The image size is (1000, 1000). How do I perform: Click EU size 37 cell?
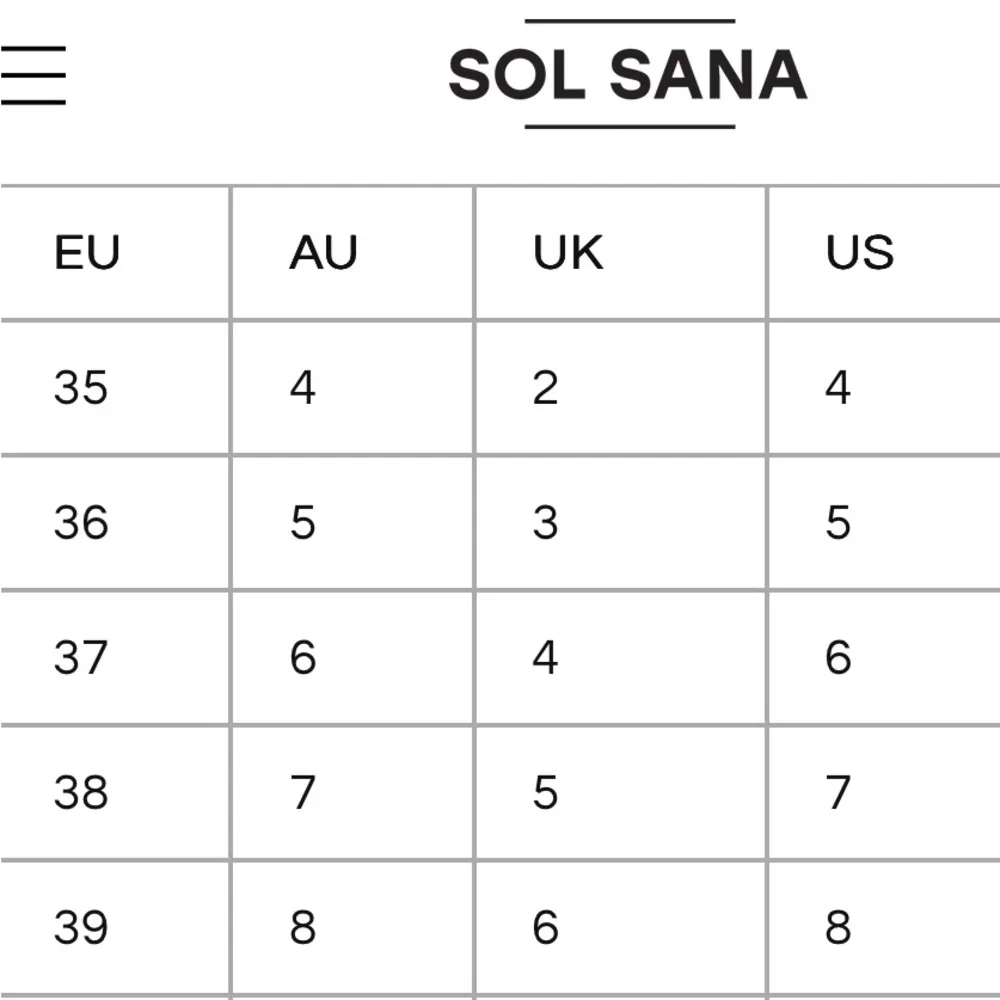pos(81,658)
